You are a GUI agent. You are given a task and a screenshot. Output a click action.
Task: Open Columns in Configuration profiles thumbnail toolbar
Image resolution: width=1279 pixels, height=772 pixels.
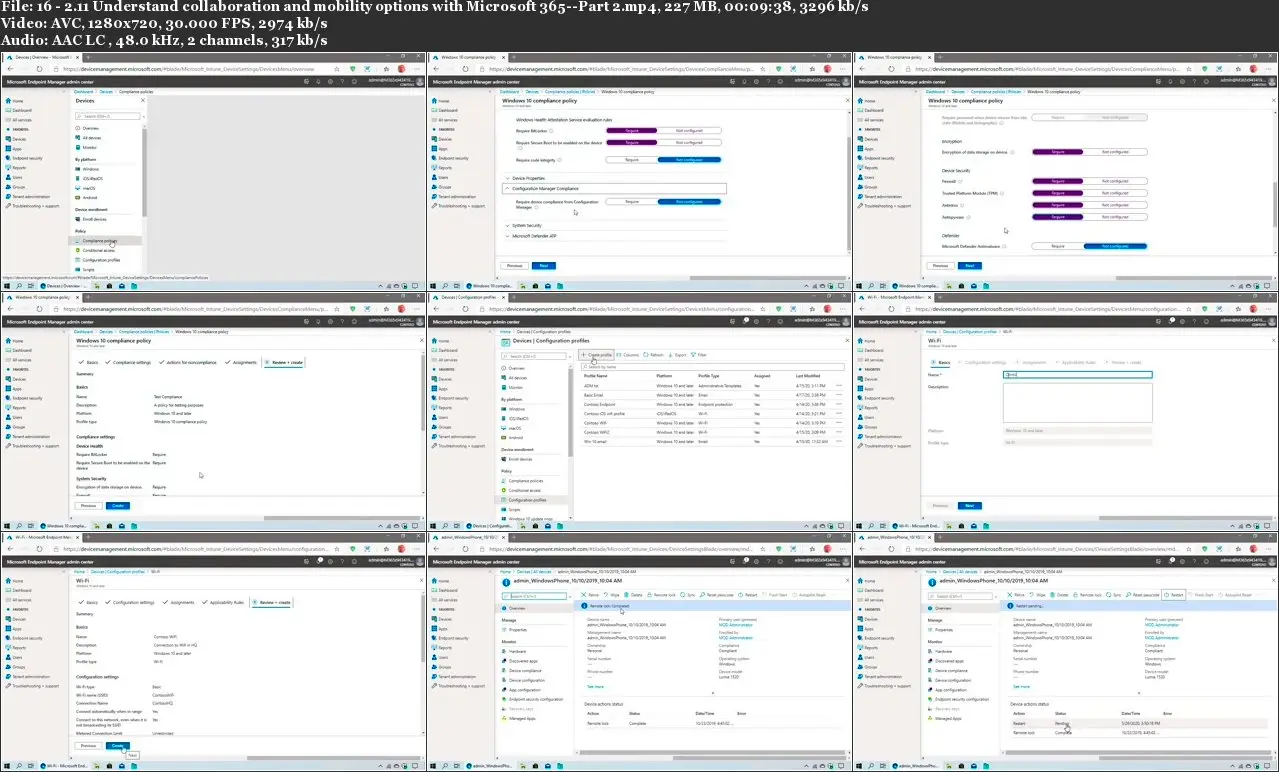(629, 355)
